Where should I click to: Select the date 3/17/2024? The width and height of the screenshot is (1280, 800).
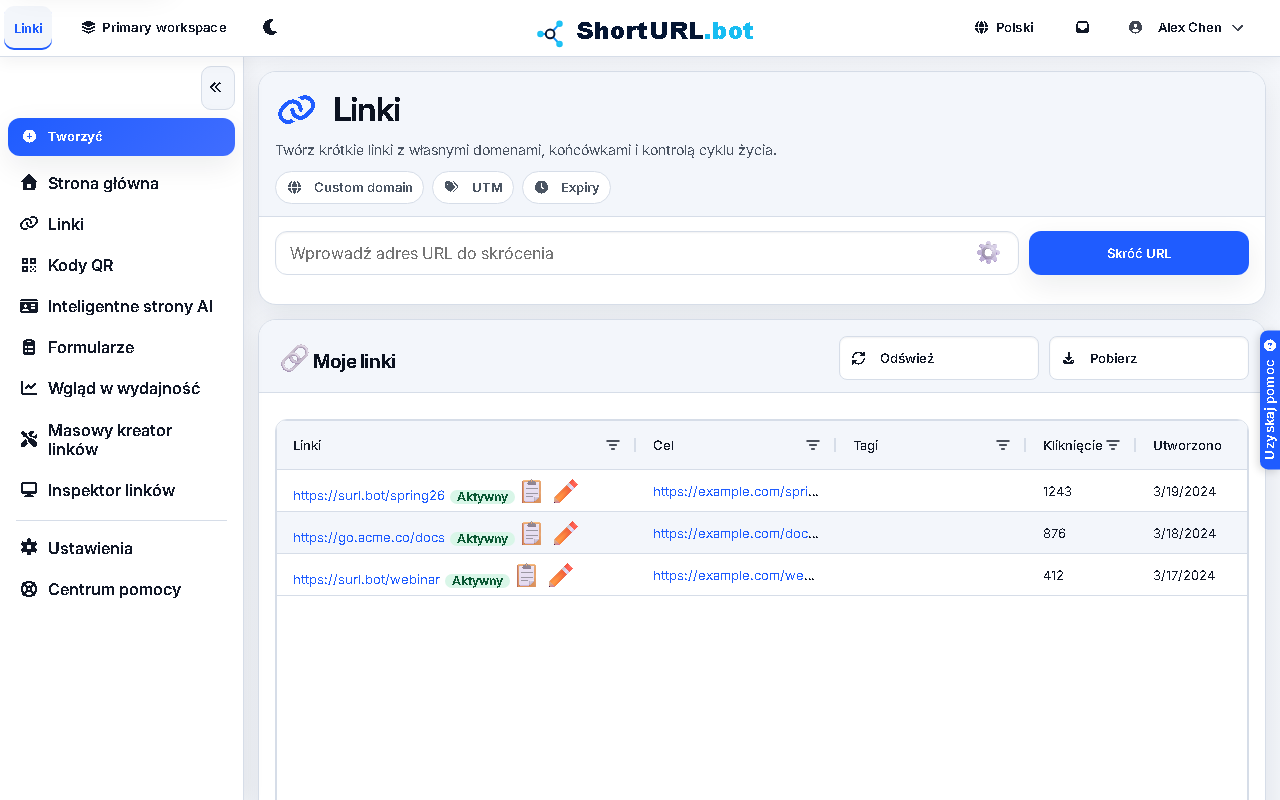(1184, 575)
